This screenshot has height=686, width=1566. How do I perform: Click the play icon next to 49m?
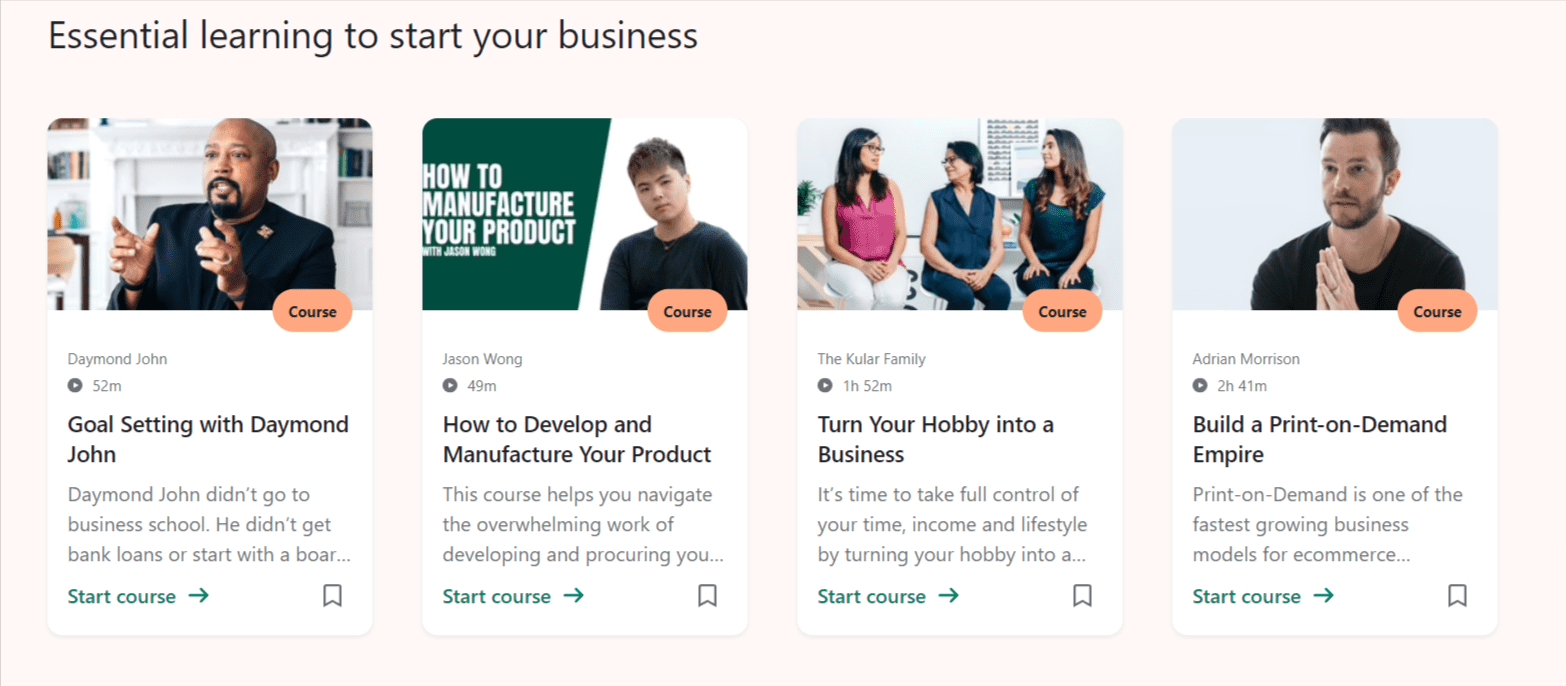(x=449, y=384)
